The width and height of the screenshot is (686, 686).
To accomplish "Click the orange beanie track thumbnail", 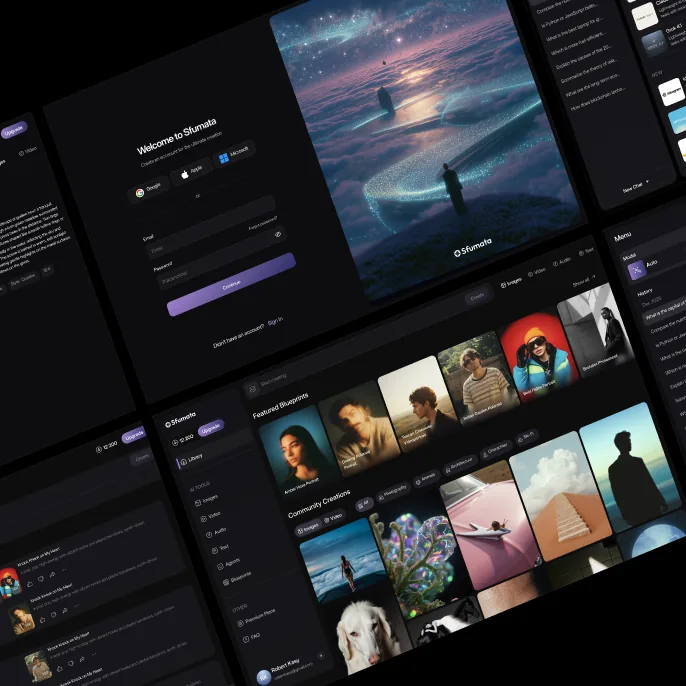I will (10, 583).
